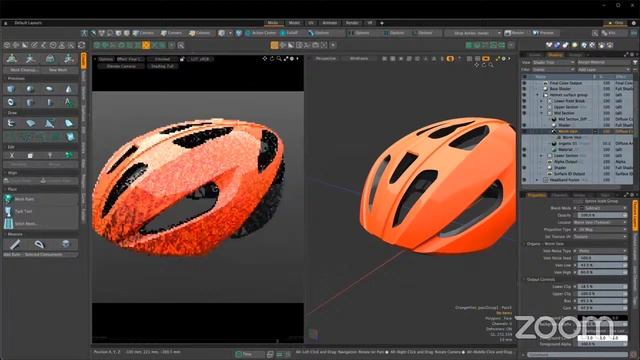640x360 pixels.
Task: Toggle visibility of Mid Section group
Action: (524, 113)
